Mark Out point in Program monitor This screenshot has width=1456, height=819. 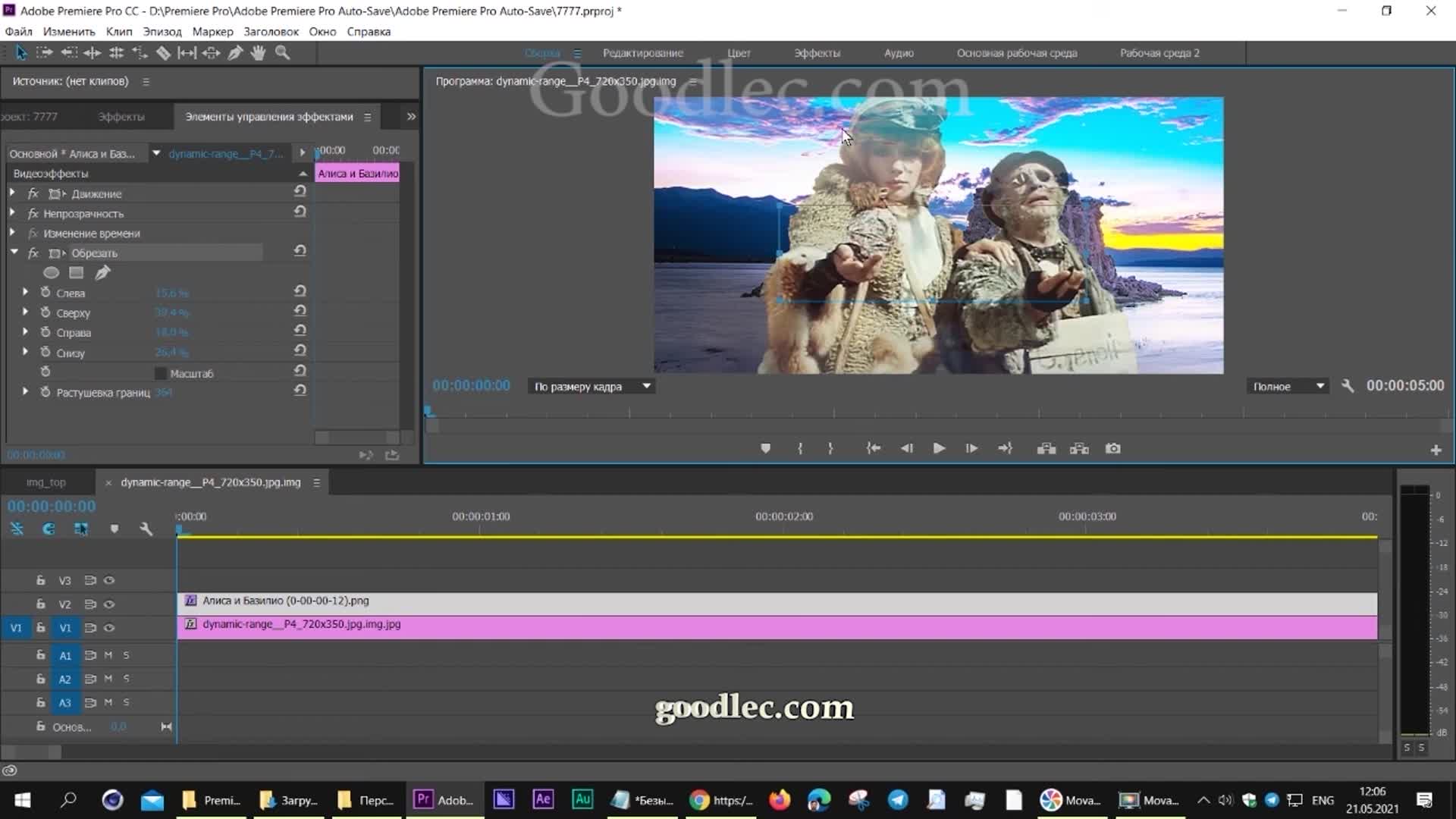(830, 449)
